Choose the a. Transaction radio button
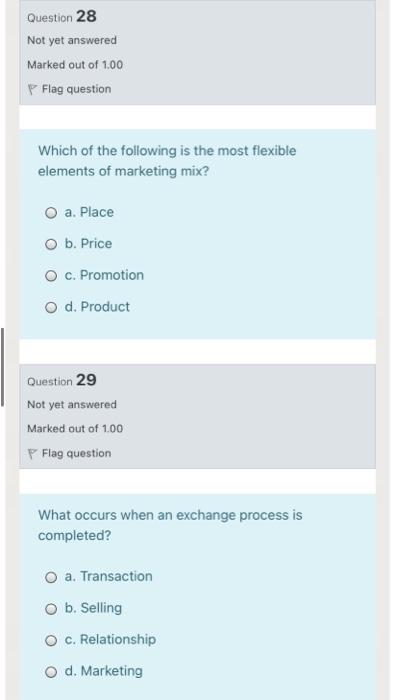 (x=51, y=577)
